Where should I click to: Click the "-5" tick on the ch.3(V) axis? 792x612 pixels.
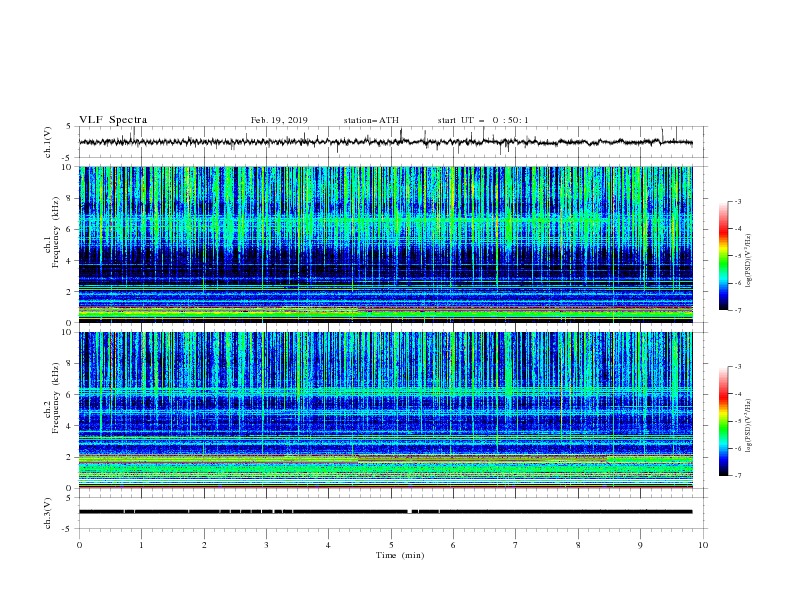click(68, 529)
